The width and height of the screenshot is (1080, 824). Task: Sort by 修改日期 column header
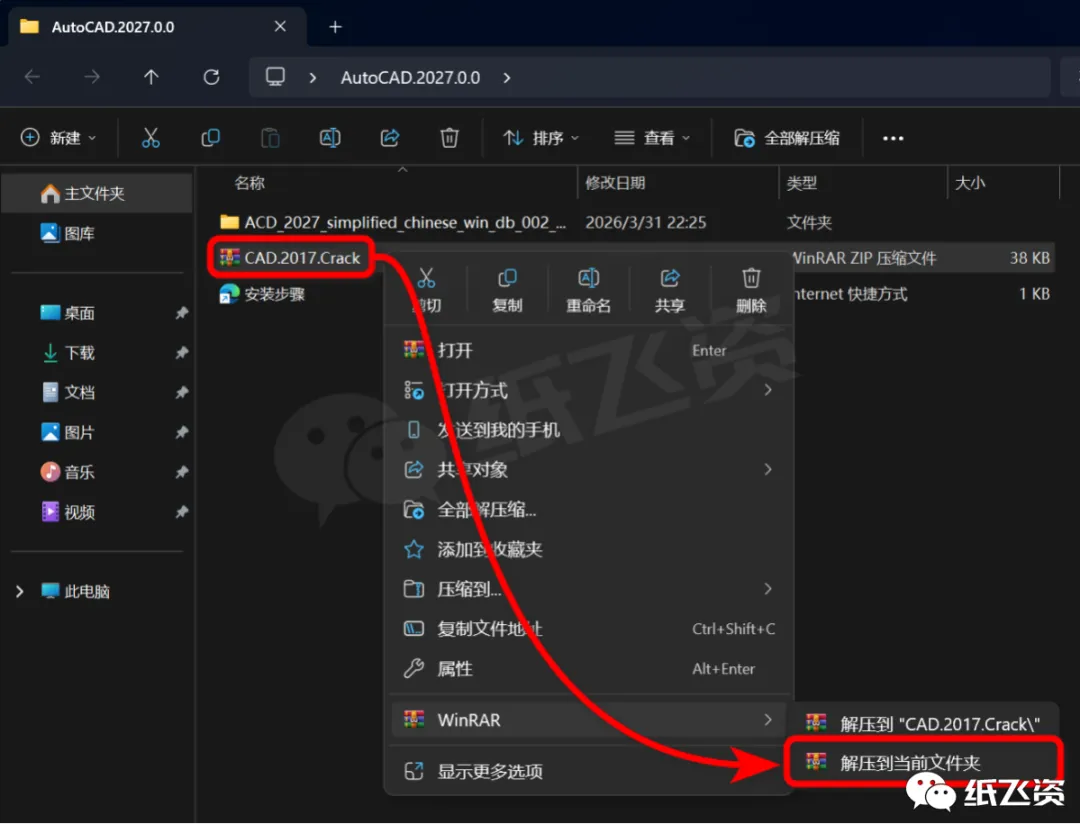pyautogui.click(x=615, y=183)
